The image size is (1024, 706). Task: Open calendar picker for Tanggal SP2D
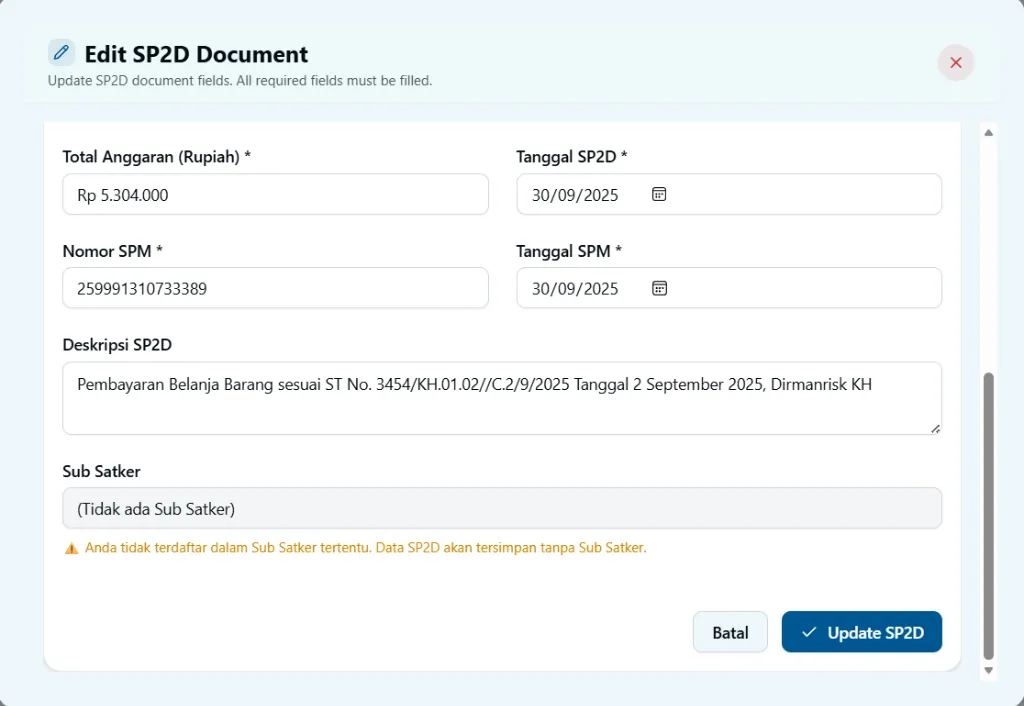[659, 194]
